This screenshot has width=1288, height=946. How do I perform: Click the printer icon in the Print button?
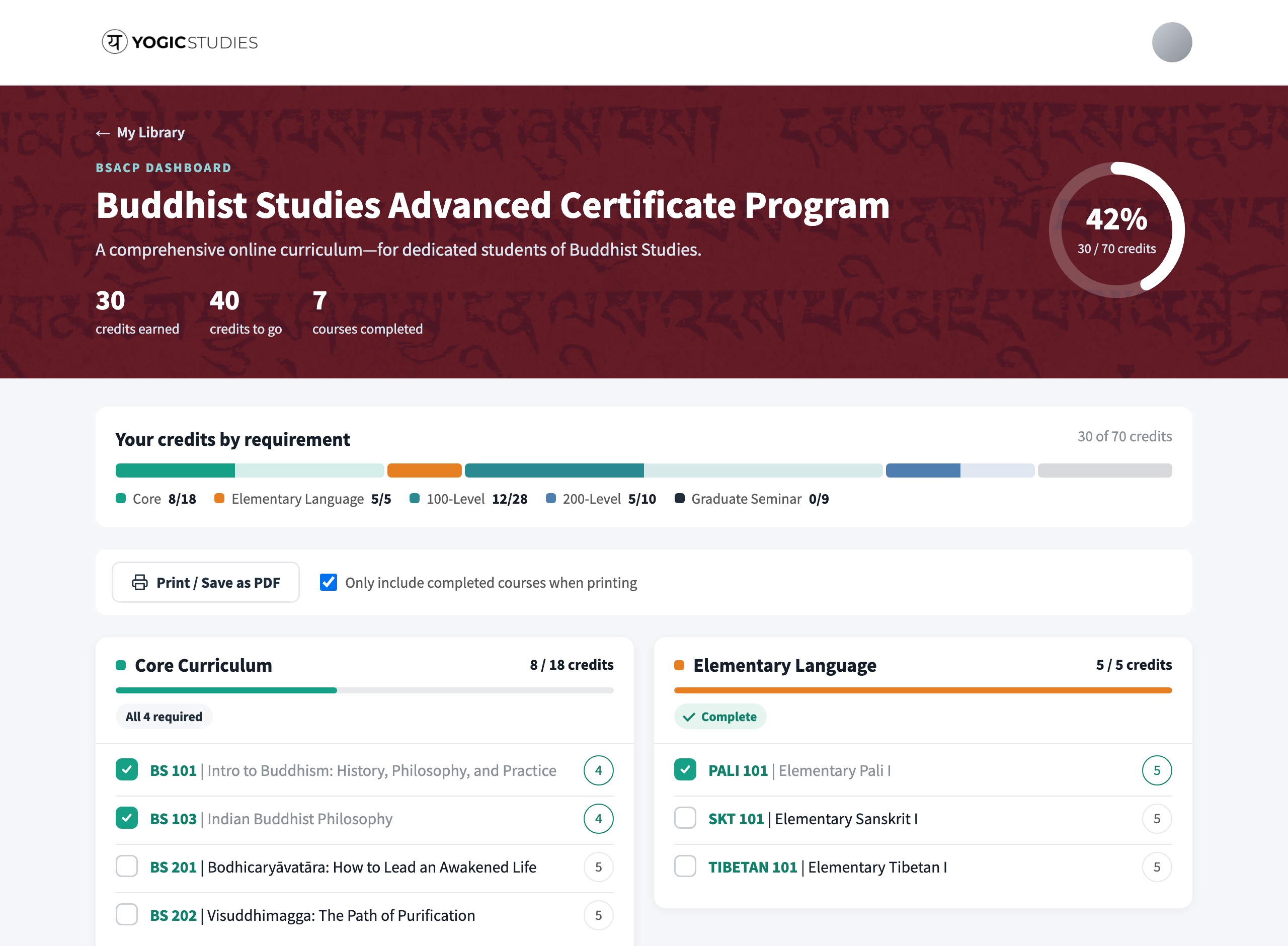coord(140,582)
